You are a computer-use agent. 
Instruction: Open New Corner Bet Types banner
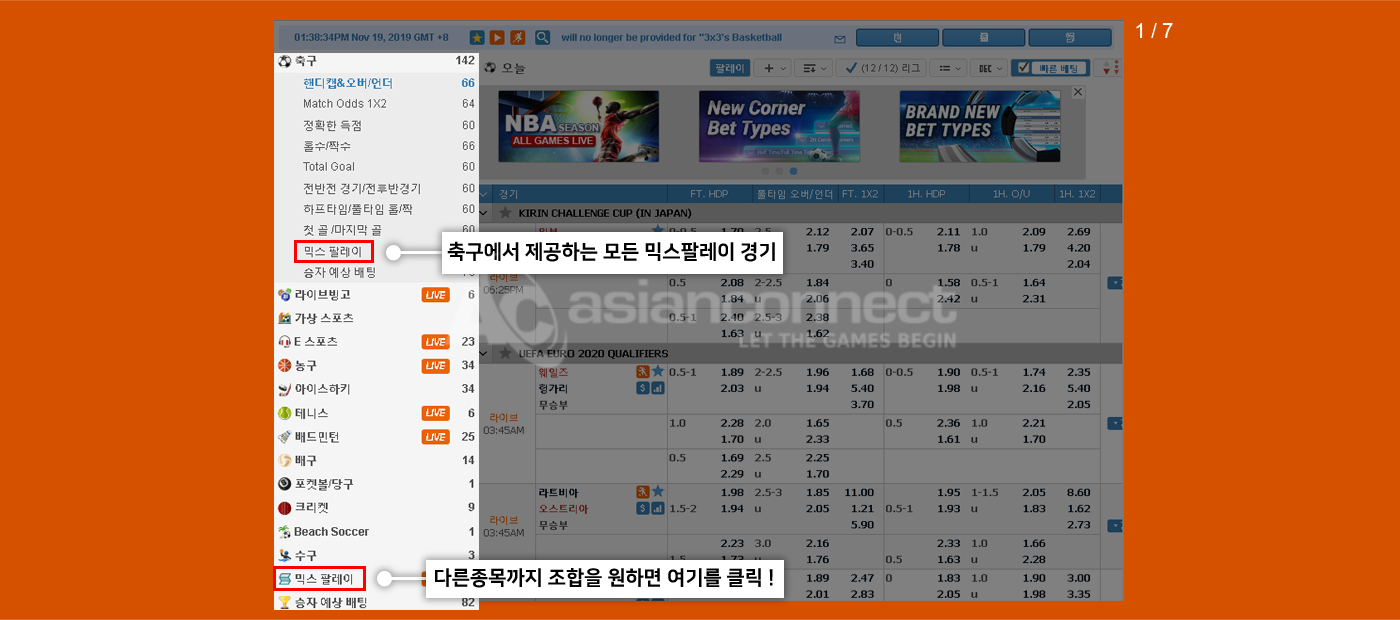pyautogui.click(x=779, y=126)
